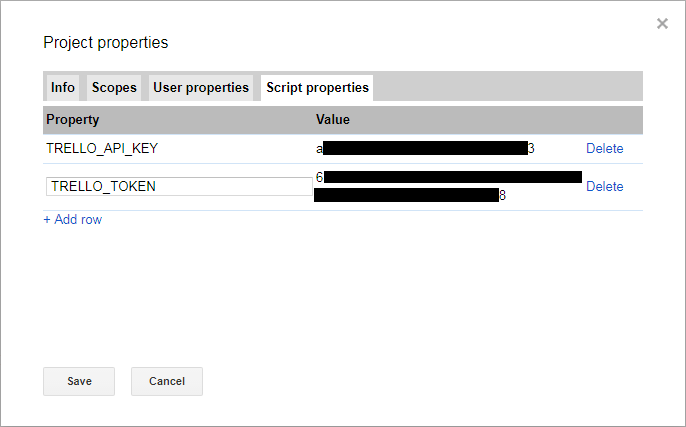The height and width of the screenshot is (427, 686).
Task: Click the Property column header
Action: point(73,120)
